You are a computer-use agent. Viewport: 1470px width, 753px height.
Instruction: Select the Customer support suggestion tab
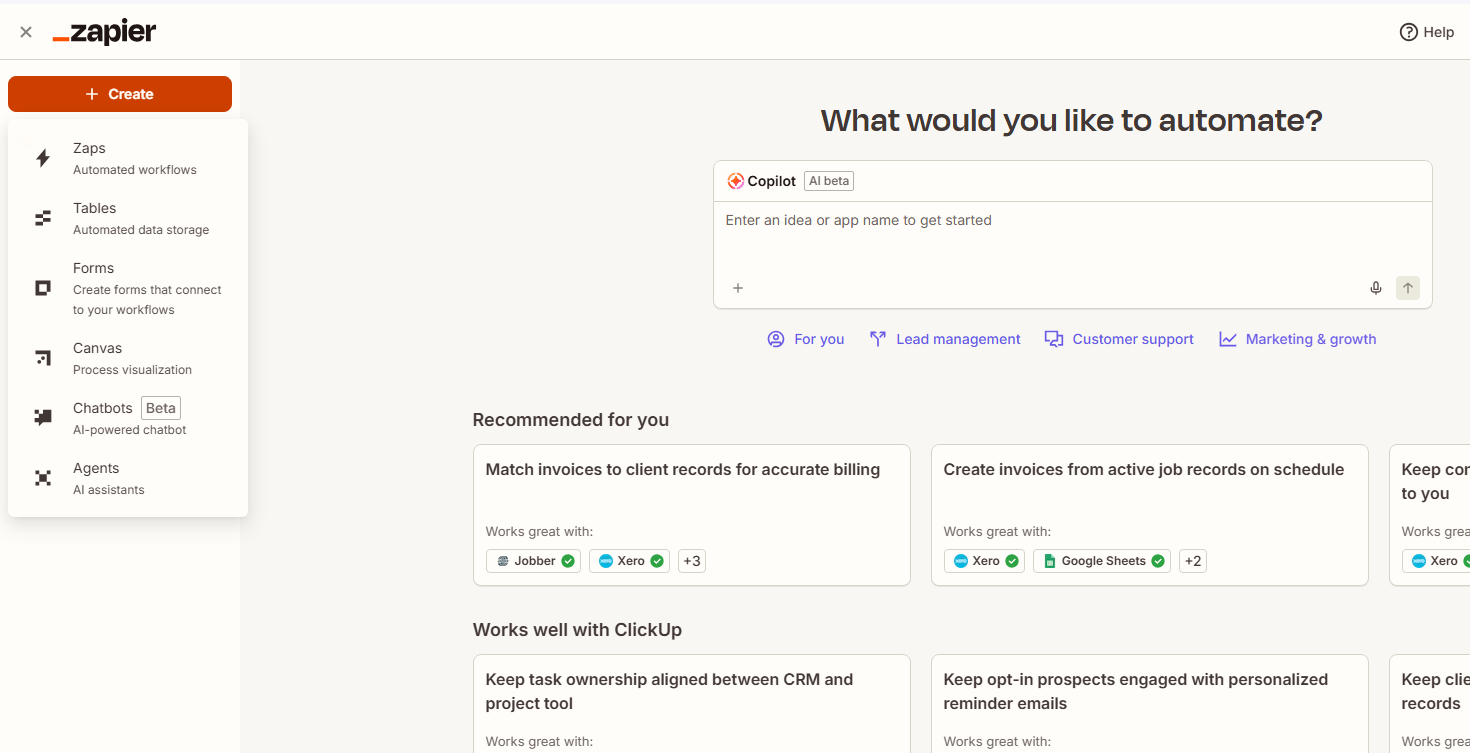click(x=1119, y=339)
